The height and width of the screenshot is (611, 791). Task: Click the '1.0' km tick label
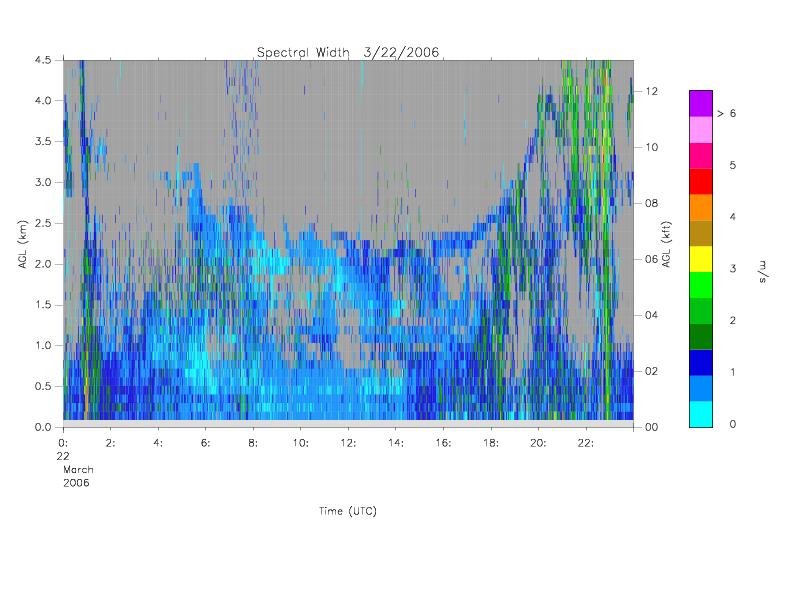coord(43,346)
